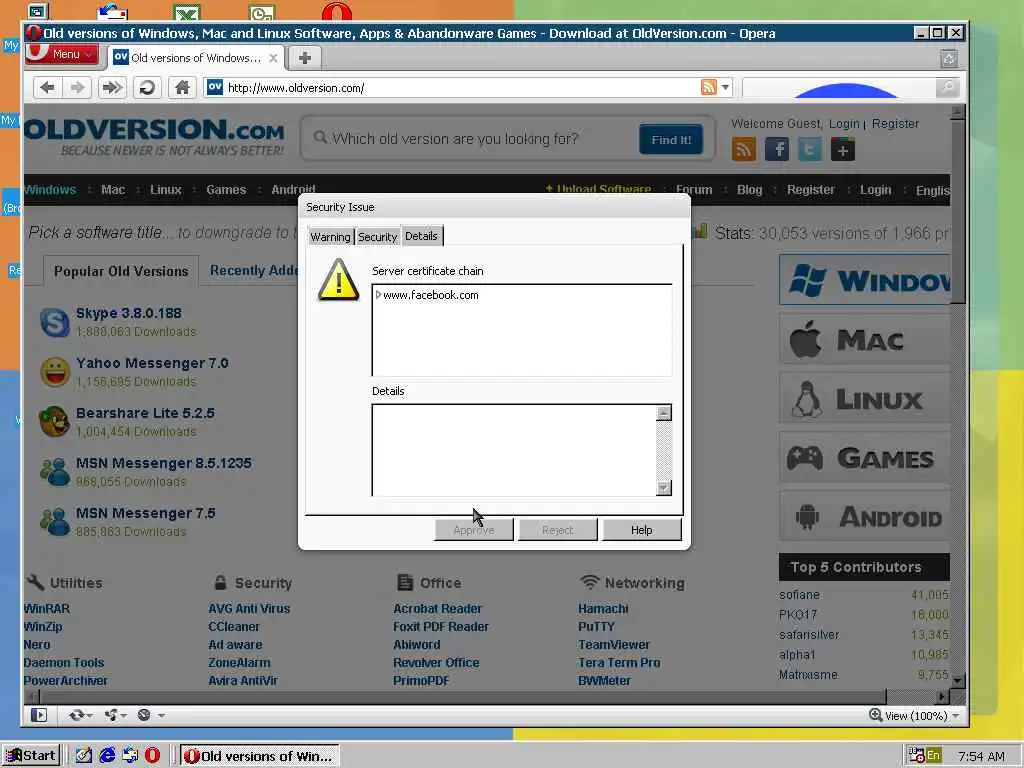The image size is (1024, 768).
Task: Click the Skype 3.8.0.188 icon
Action: coord(54,322)
